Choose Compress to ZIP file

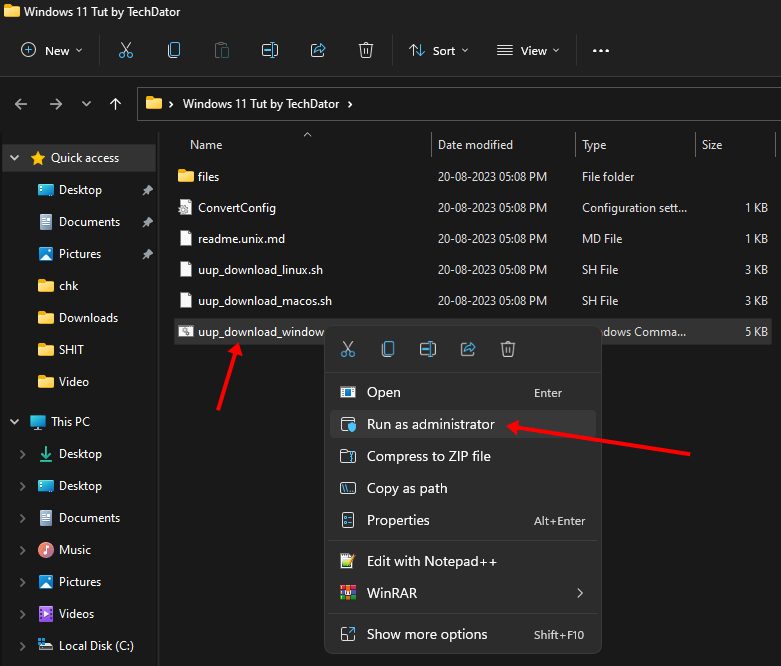428,456
